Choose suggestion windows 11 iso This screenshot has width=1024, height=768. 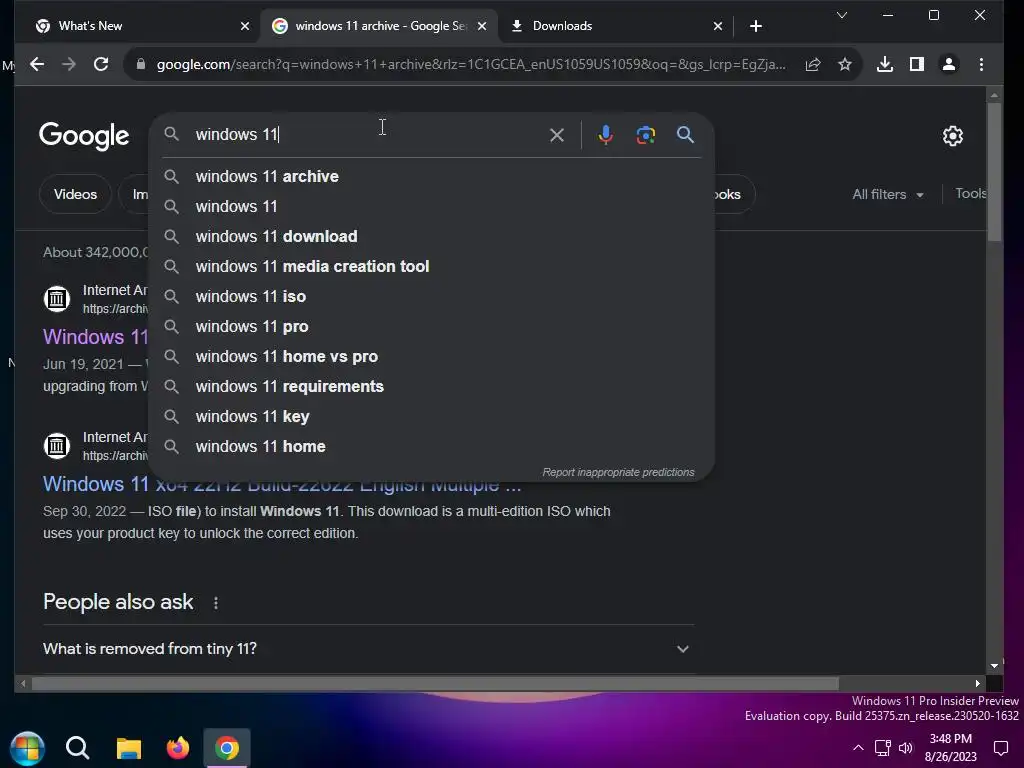432,296
